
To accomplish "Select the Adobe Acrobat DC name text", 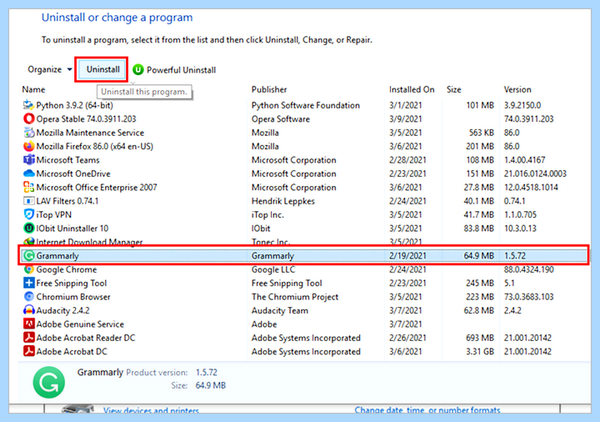I will coord(72,351).
